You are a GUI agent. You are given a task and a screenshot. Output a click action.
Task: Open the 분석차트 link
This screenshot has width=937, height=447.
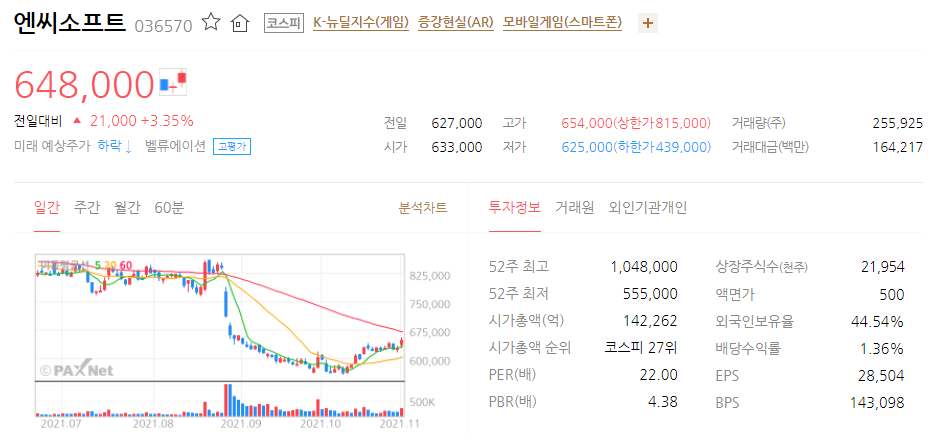click(x=422, y=208)
